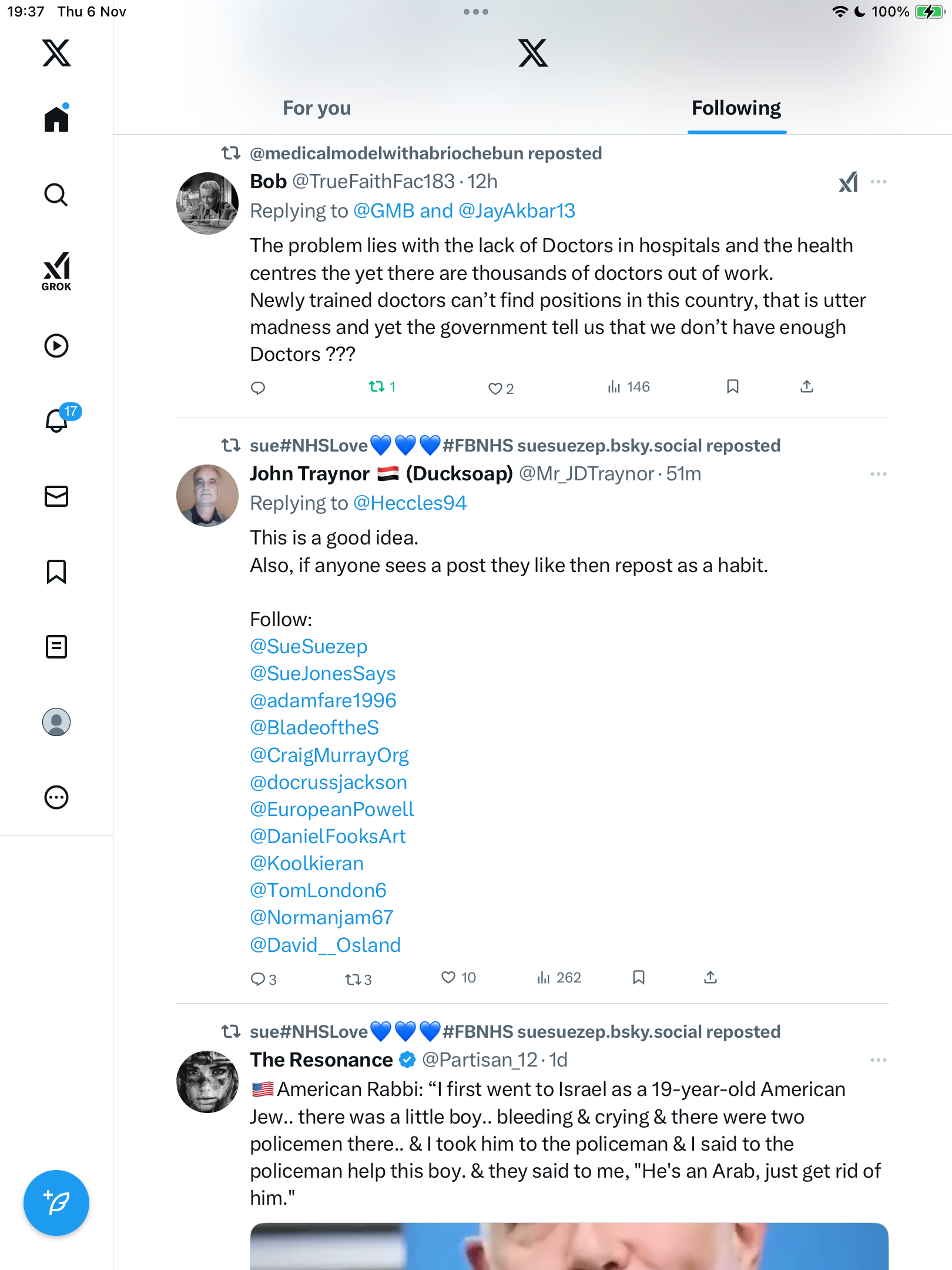952x1270 pixels.
Task: Tap the compose new post button
Action: (56, 1203)
